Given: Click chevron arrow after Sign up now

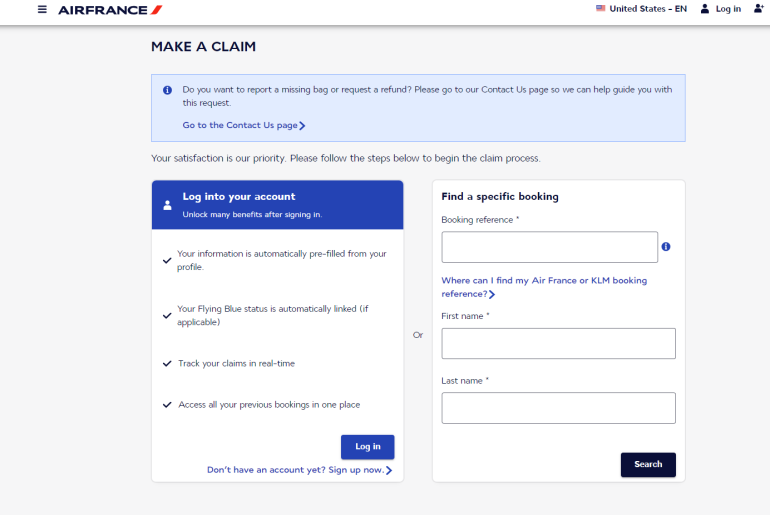Looking at the screenshot, I should click(389, 470).
